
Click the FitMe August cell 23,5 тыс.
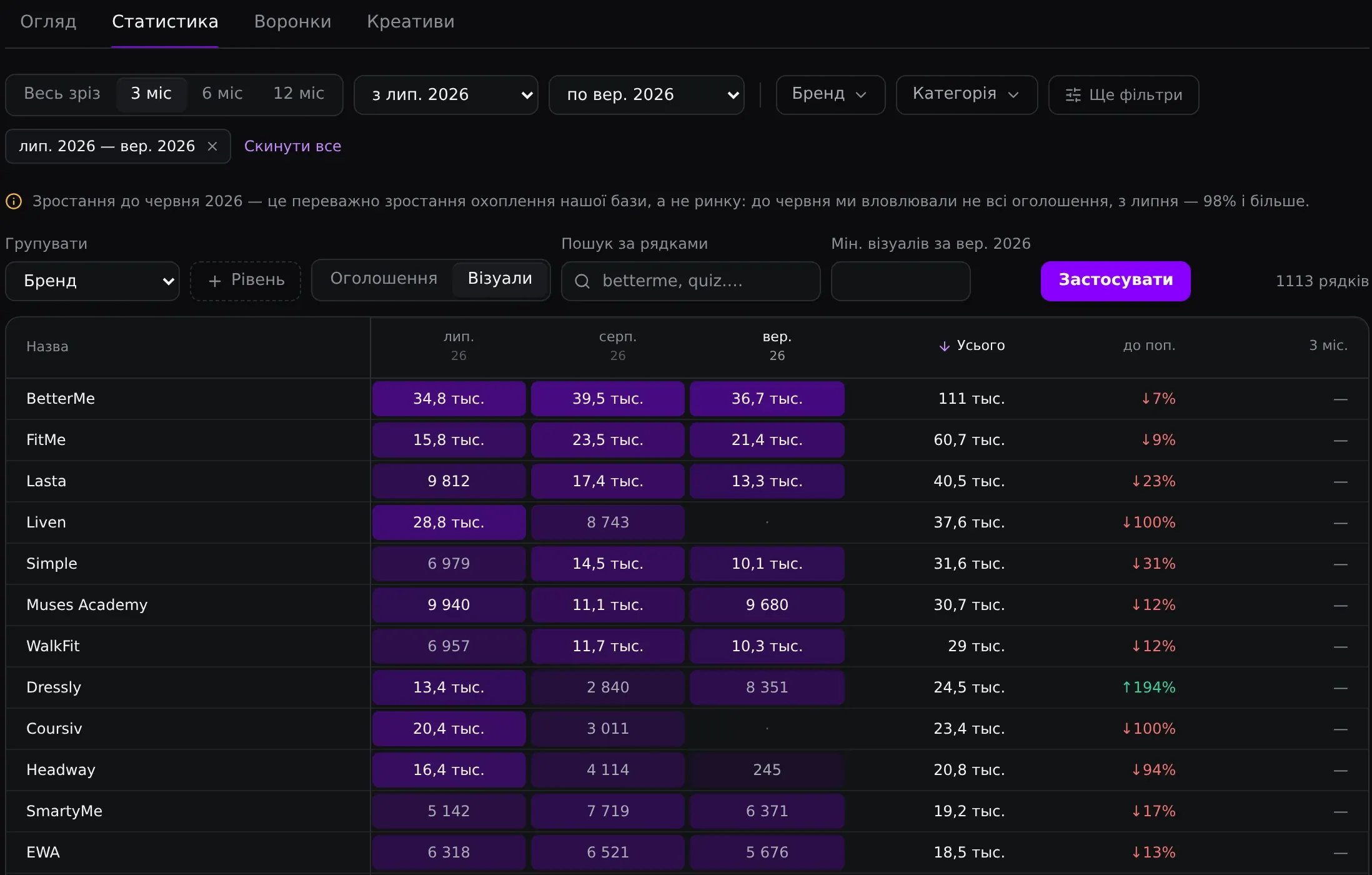[607, 440]
